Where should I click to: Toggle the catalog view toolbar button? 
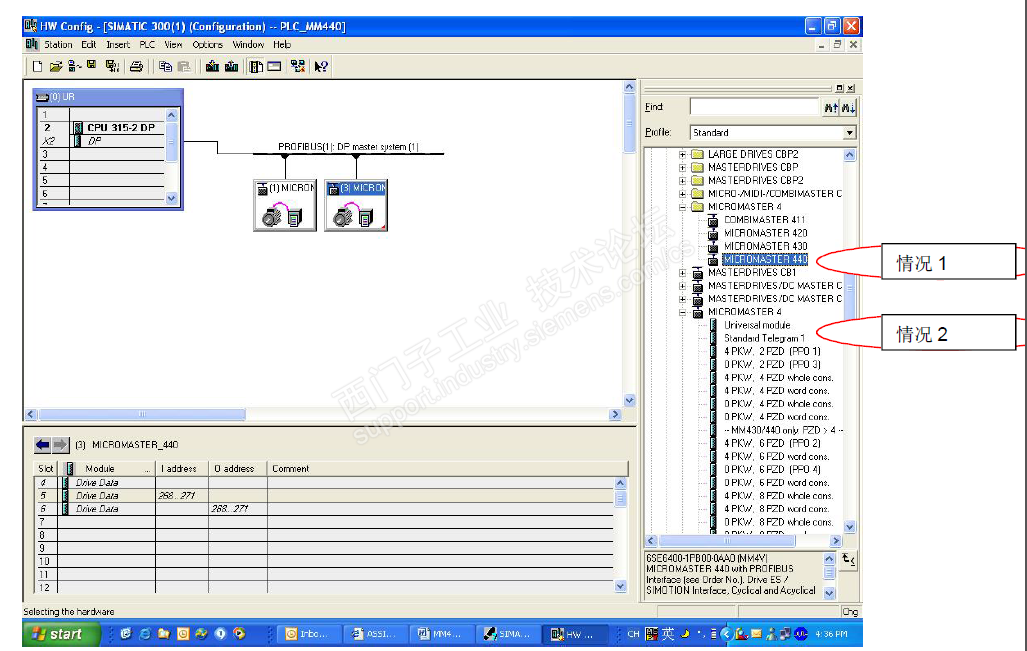tap(256, 67)
